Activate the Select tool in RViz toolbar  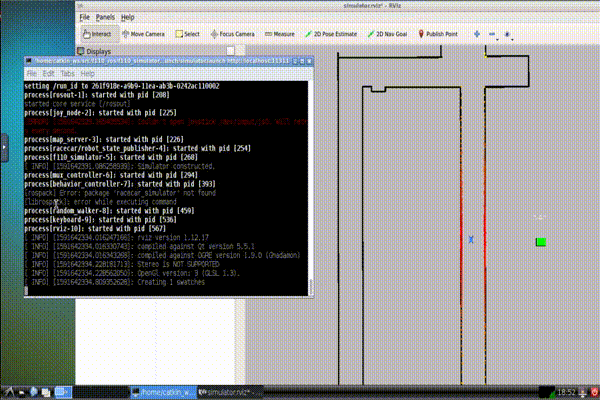click(188, 34)
